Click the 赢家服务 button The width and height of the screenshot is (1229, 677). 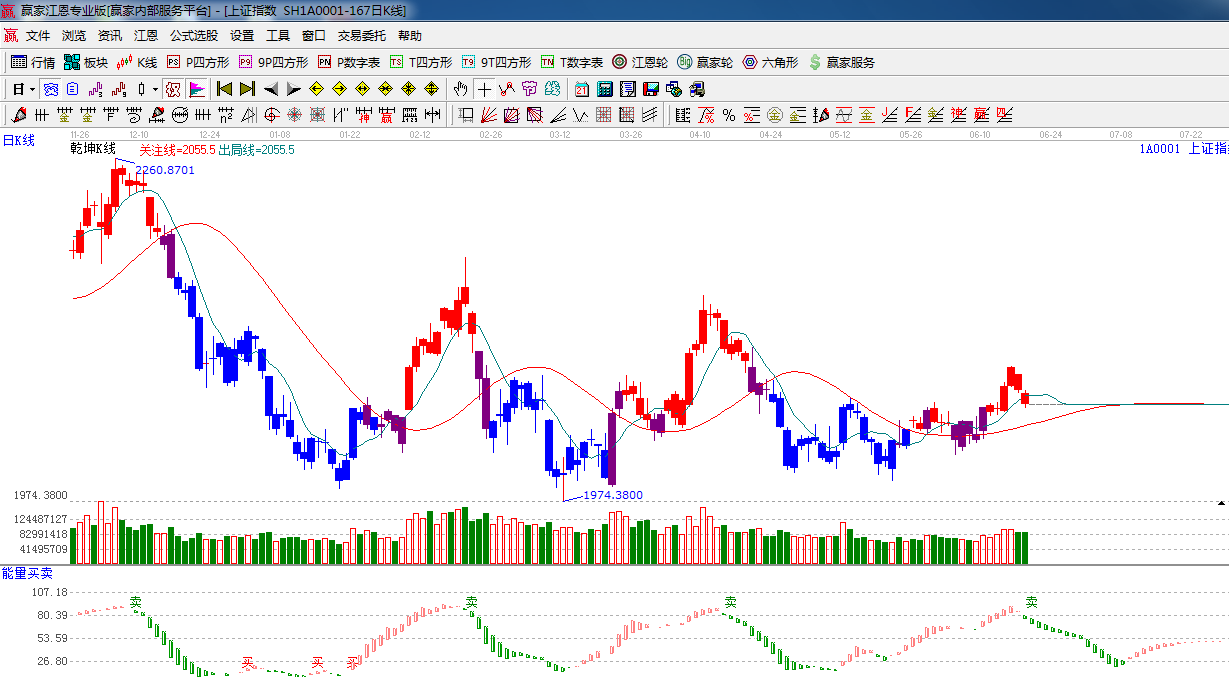coord(841,62)
